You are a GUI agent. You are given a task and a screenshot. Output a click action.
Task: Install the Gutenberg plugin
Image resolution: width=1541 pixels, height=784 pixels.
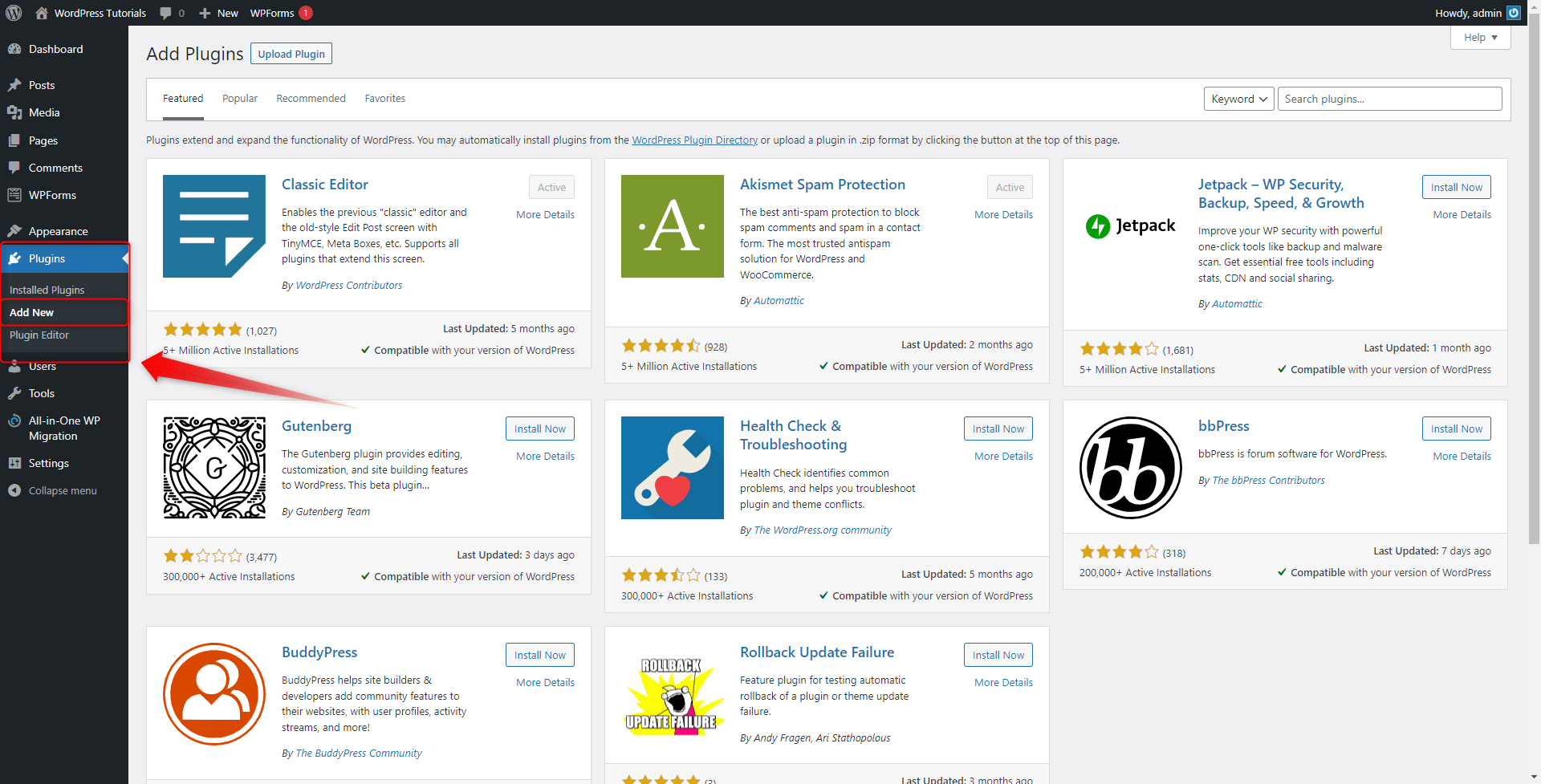(539, 429)
